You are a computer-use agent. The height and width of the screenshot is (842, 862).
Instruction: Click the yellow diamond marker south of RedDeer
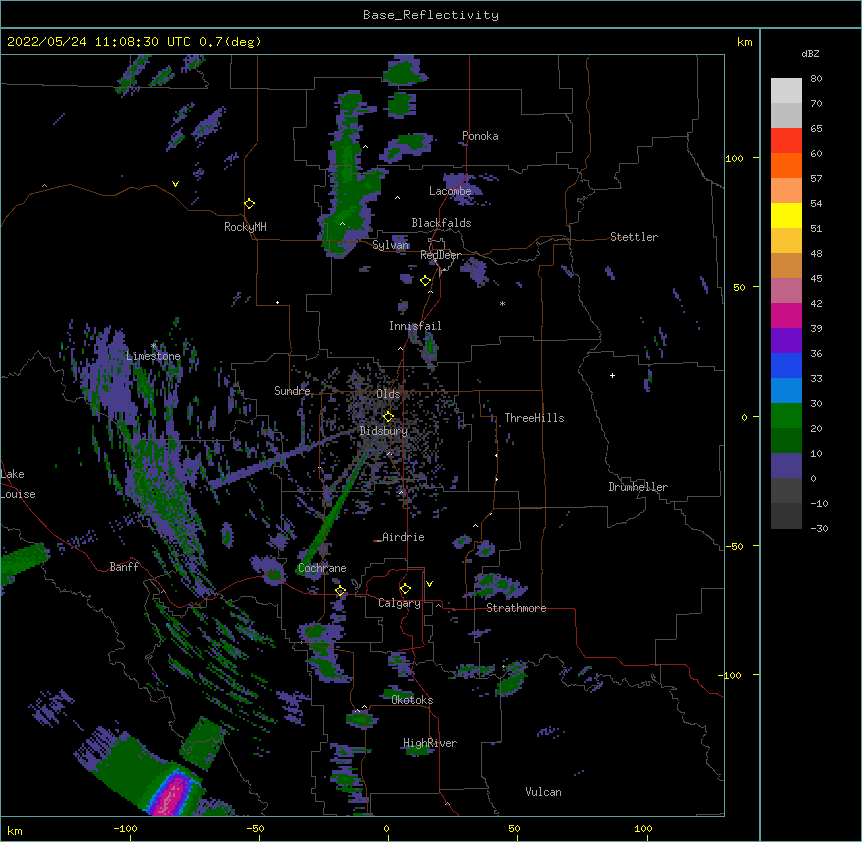[426, 281]
